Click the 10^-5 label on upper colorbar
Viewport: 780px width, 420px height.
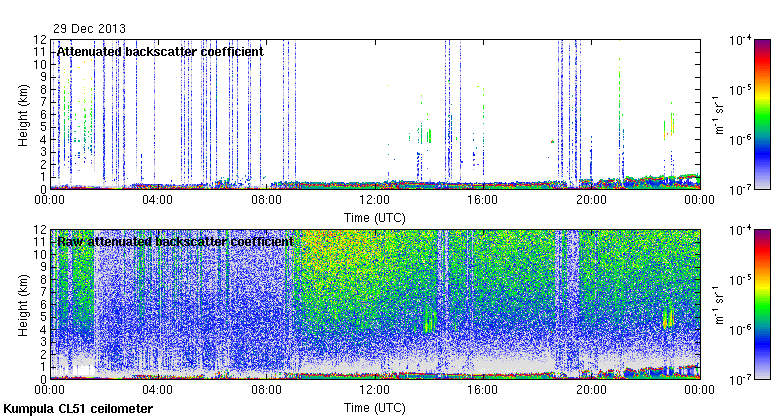tap(740, 91)
